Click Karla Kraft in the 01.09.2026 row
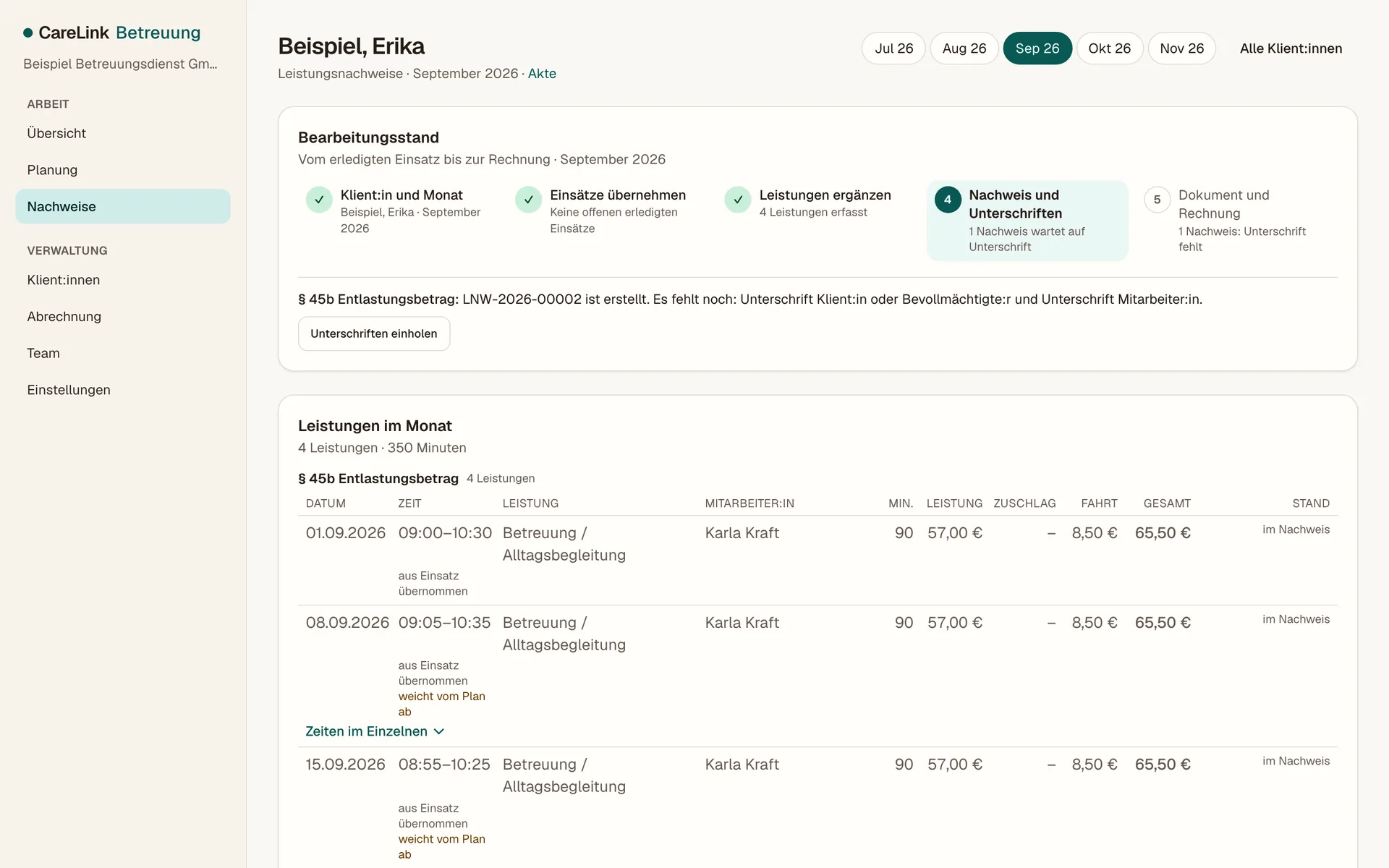Viewport: 1389px width, 868px height. [742, 533]
